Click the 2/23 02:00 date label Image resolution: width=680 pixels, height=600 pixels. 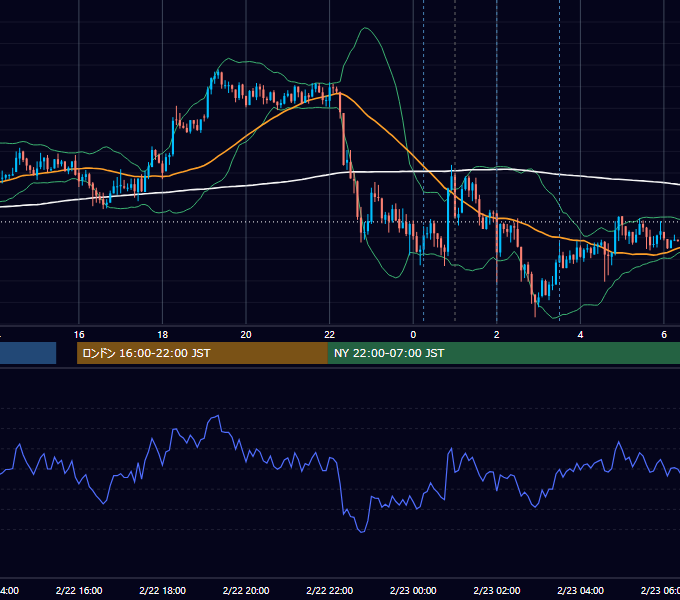497,590
